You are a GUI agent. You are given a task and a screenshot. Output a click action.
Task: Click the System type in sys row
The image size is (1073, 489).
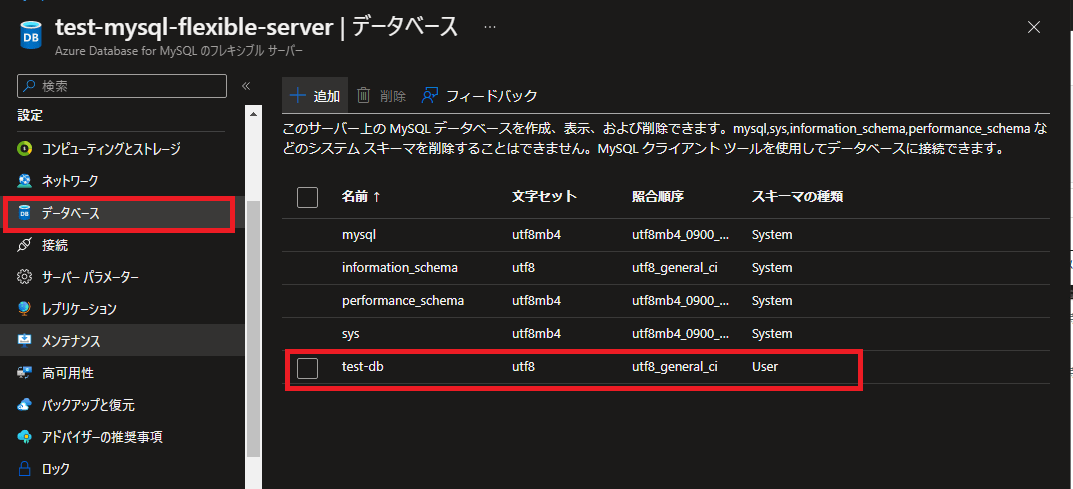pyautogui.click(x=772, y=333)
